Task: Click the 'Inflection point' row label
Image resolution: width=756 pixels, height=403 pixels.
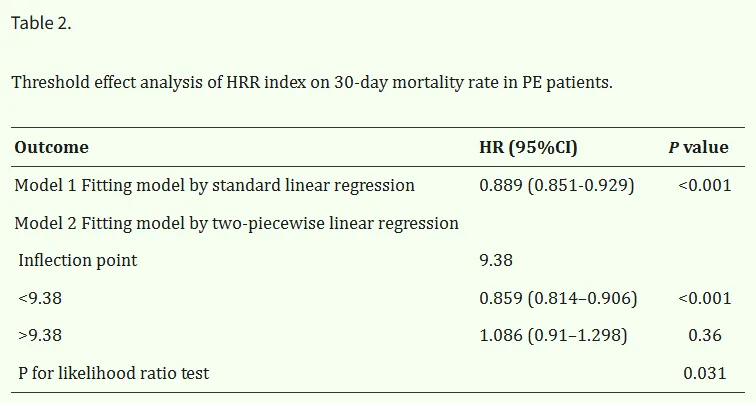Action: [x=78, y=260]
